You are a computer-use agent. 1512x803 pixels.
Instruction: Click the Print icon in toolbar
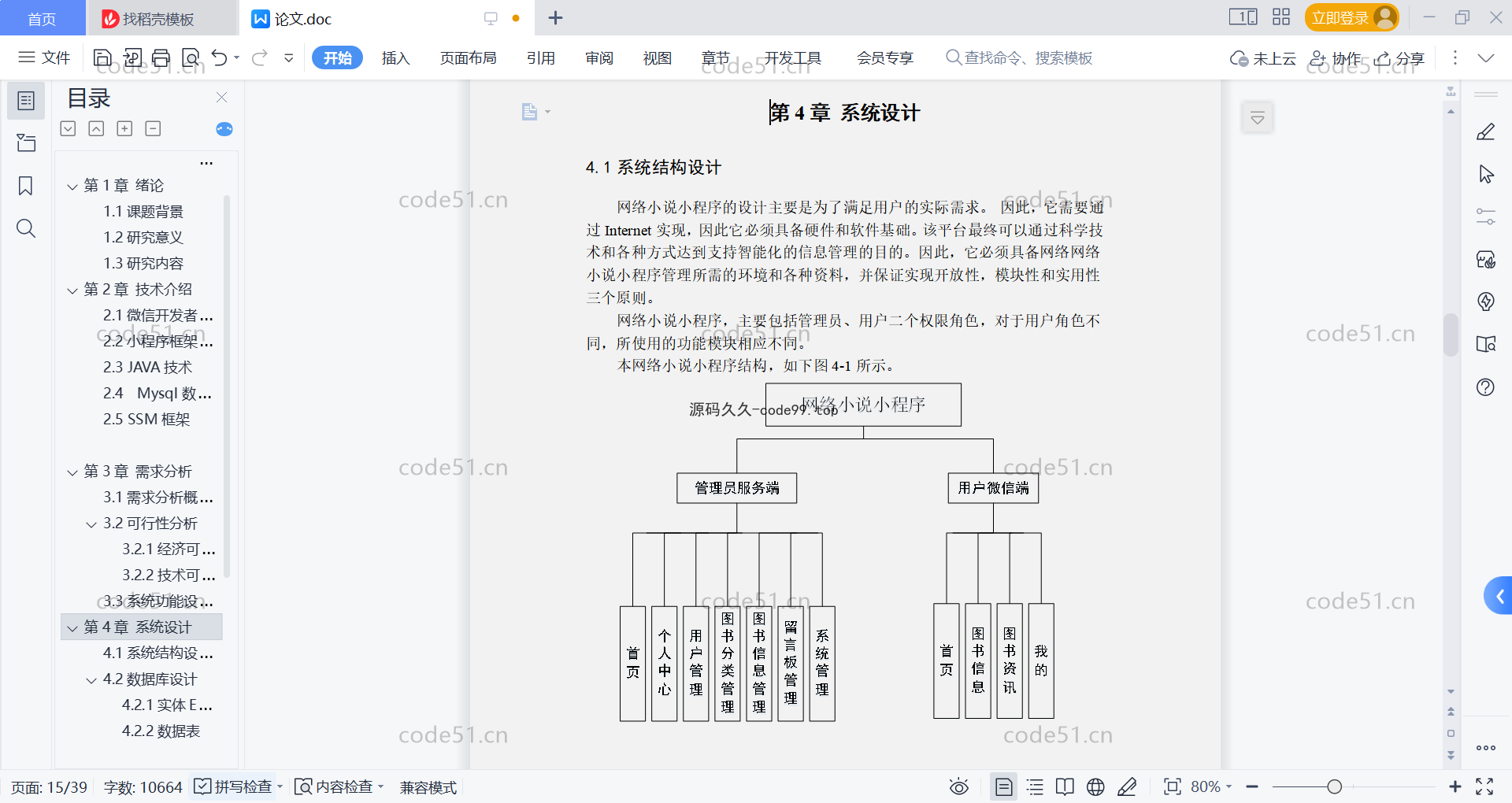click(x=161, y=57)
